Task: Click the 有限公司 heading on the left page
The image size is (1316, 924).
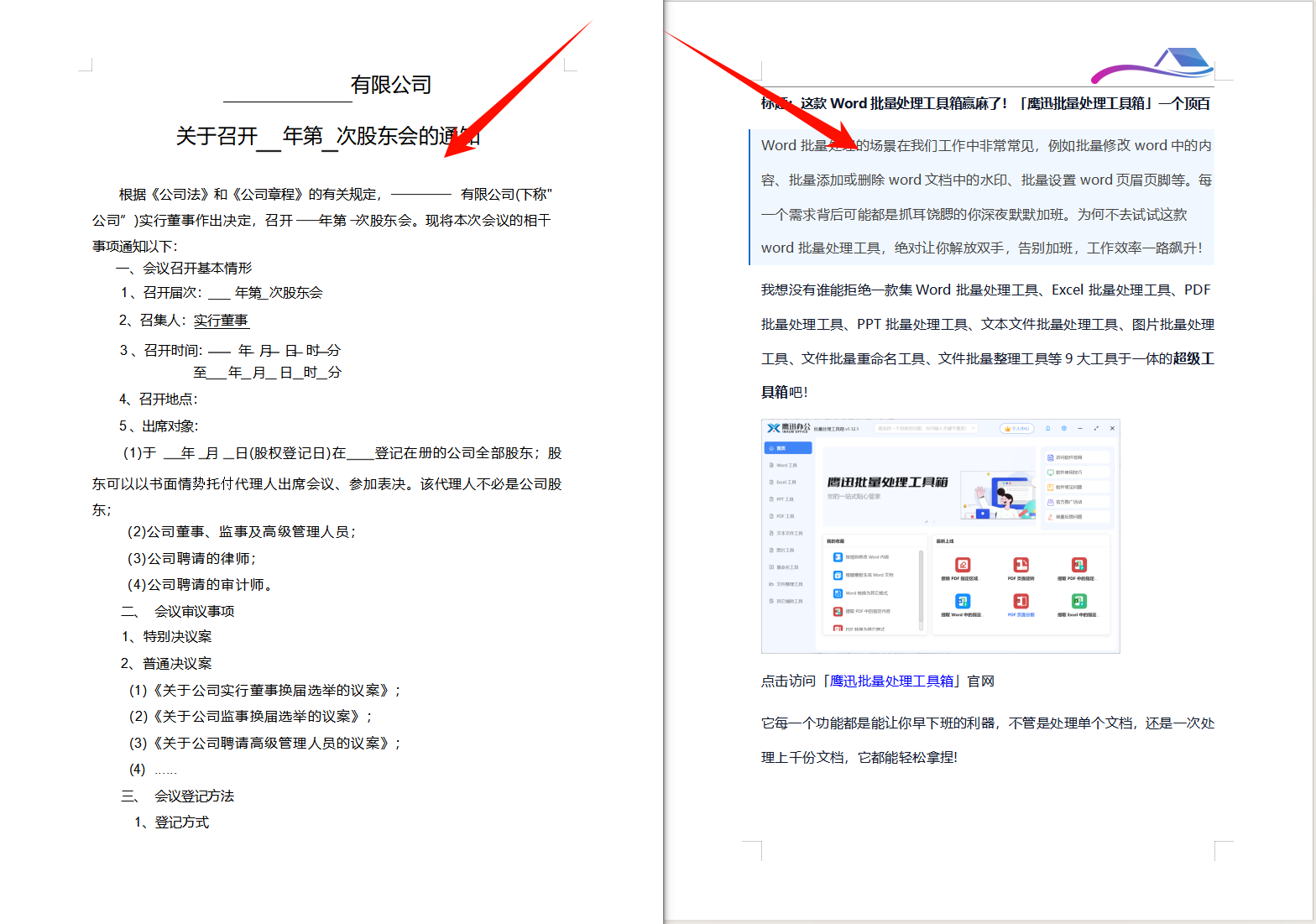Action: (x=391, y=85)
